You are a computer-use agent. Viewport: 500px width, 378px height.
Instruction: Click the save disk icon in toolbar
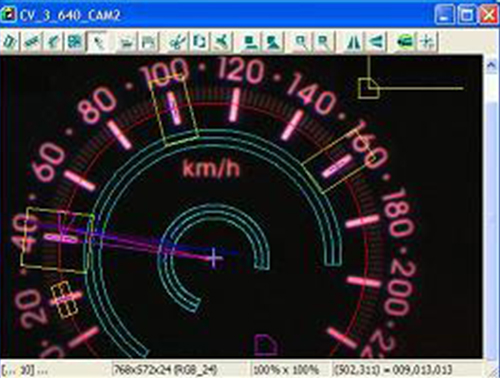tap(149, 42)
